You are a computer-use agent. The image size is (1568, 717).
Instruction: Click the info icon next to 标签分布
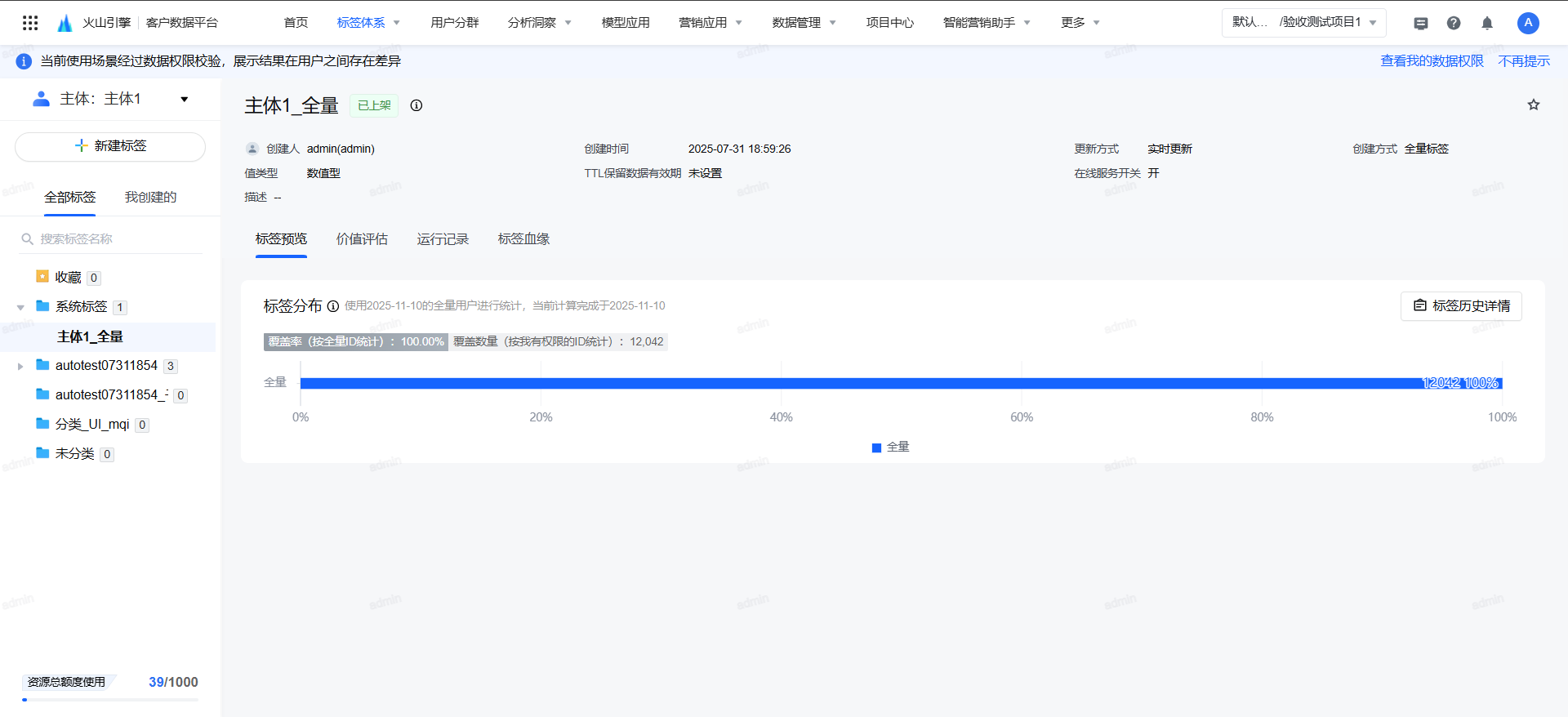[333, 306]
